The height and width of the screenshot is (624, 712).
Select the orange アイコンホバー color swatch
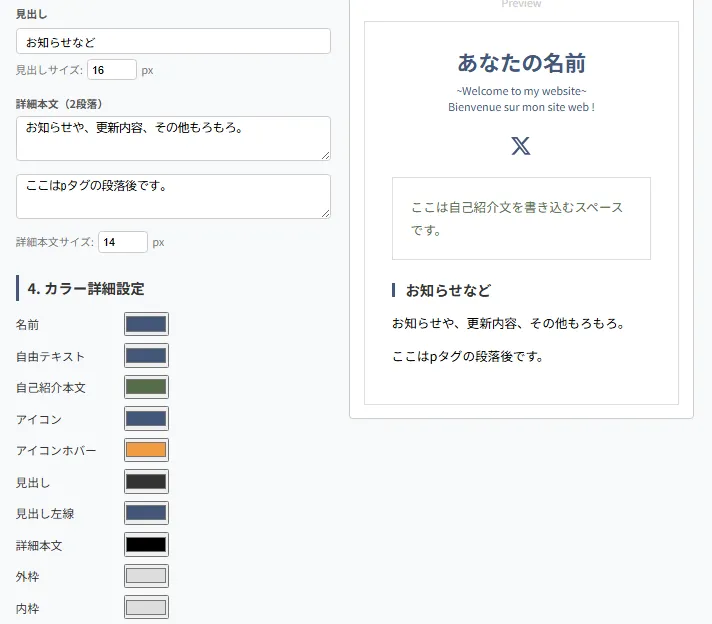[x=146, y=450]
